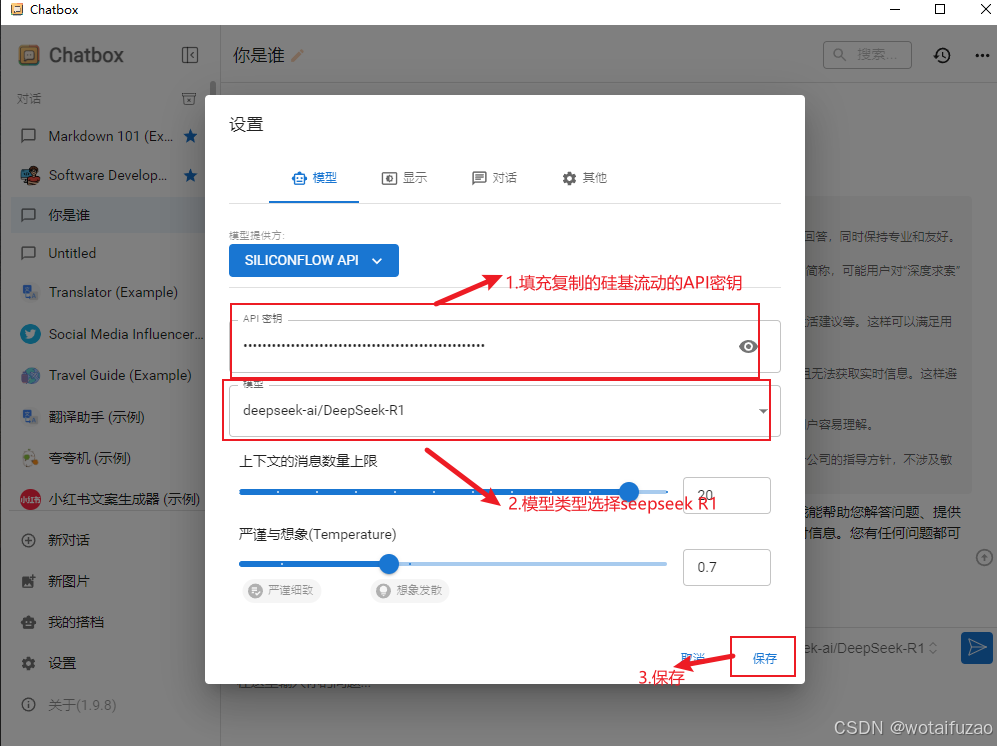
Task: Click the archive conversations icon beside 对话
Action: [x=189, y=99]
